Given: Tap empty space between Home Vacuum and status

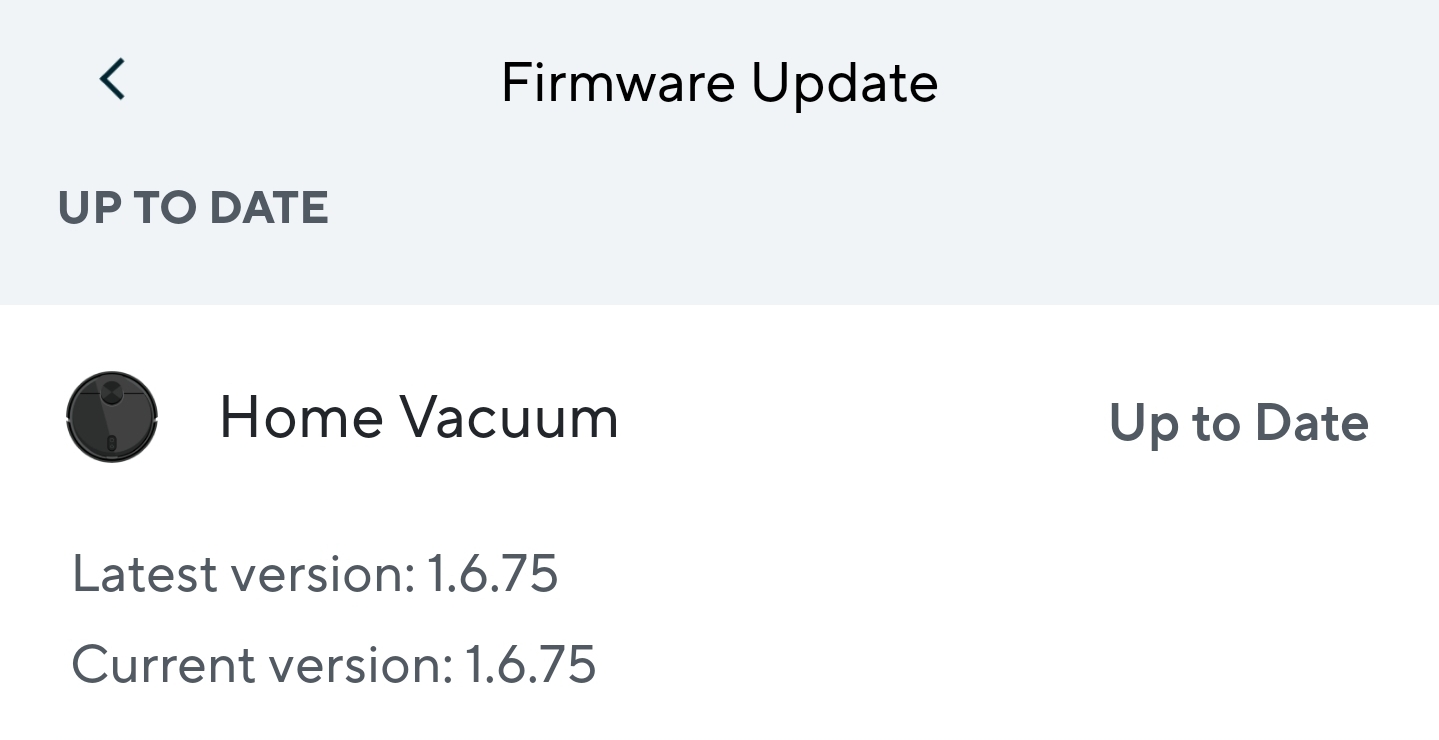Looking at the screenshot, I should pyautogui.click(x=860, y=420).
